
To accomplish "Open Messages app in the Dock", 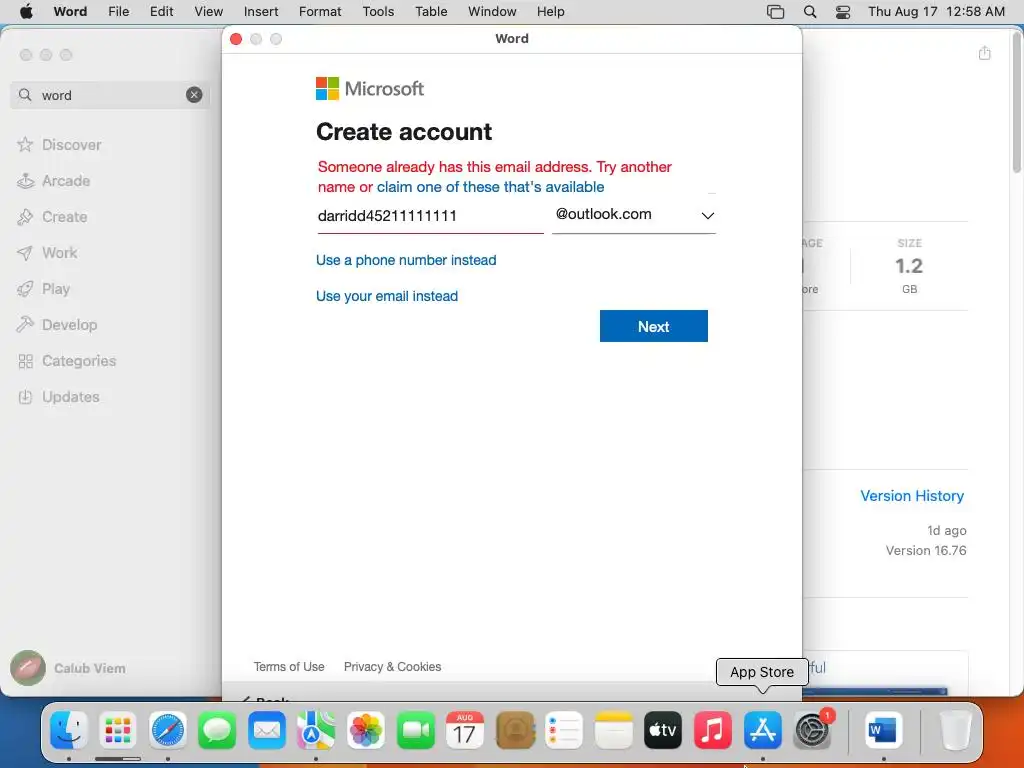I will pyautogui.click(x=217, y=730).
